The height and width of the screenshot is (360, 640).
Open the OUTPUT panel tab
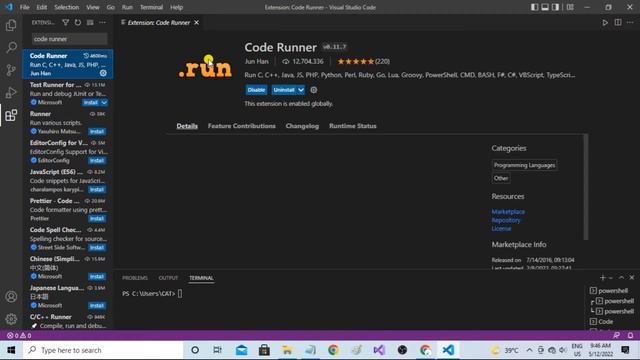click(x=168, y=278)
